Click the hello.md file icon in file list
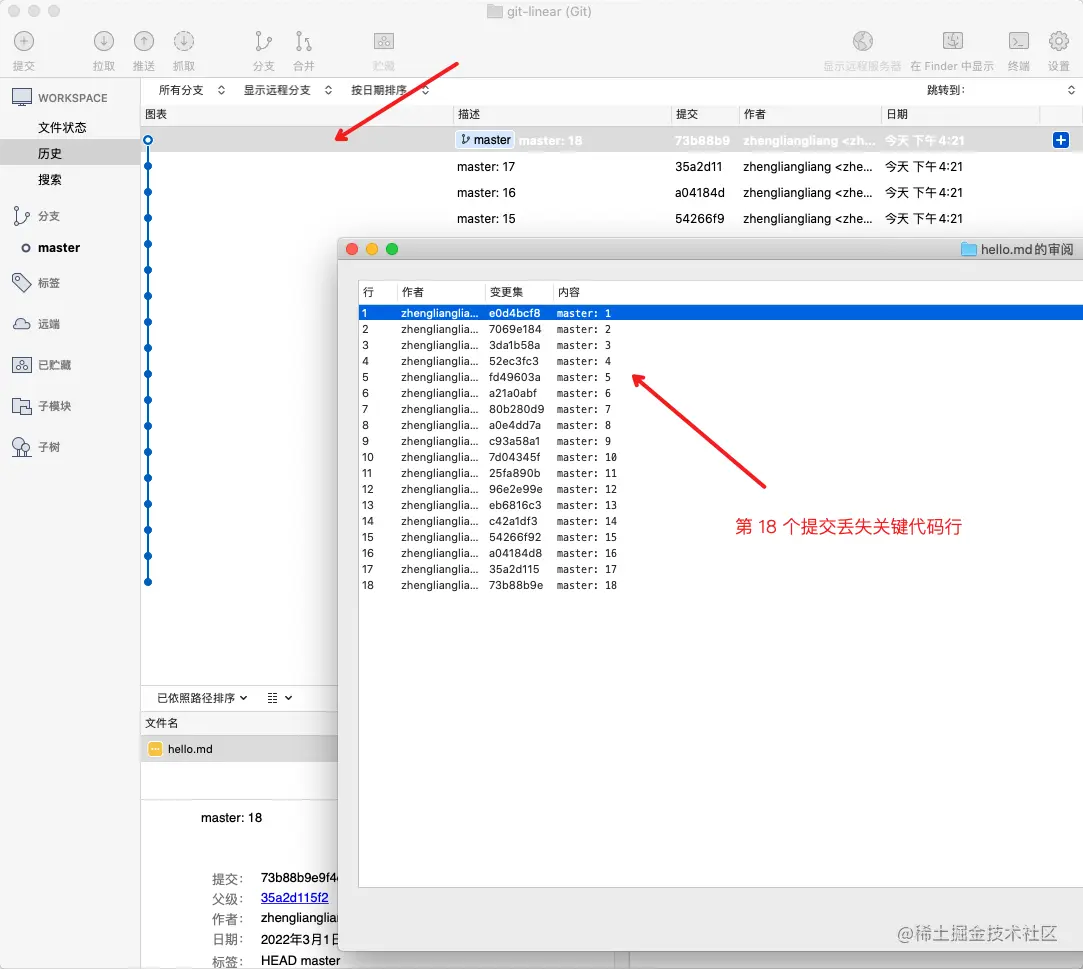 point(155,749)
